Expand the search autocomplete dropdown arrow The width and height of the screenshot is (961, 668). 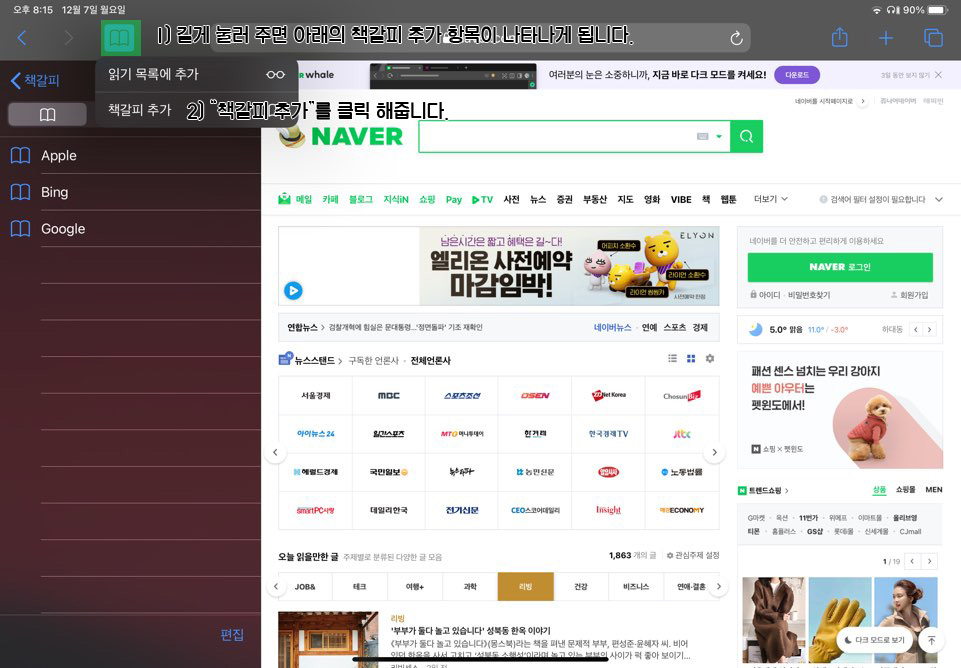point(719,137)
